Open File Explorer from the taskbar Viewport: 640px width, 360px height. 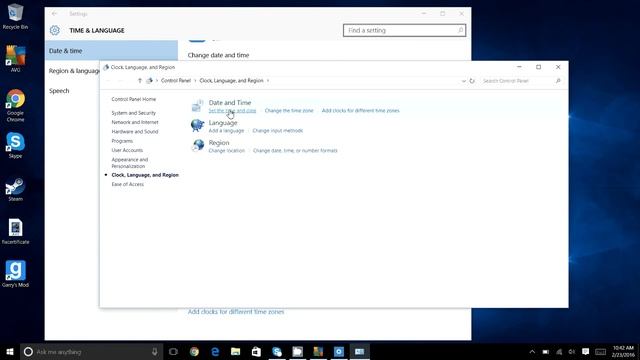point(236,352)
